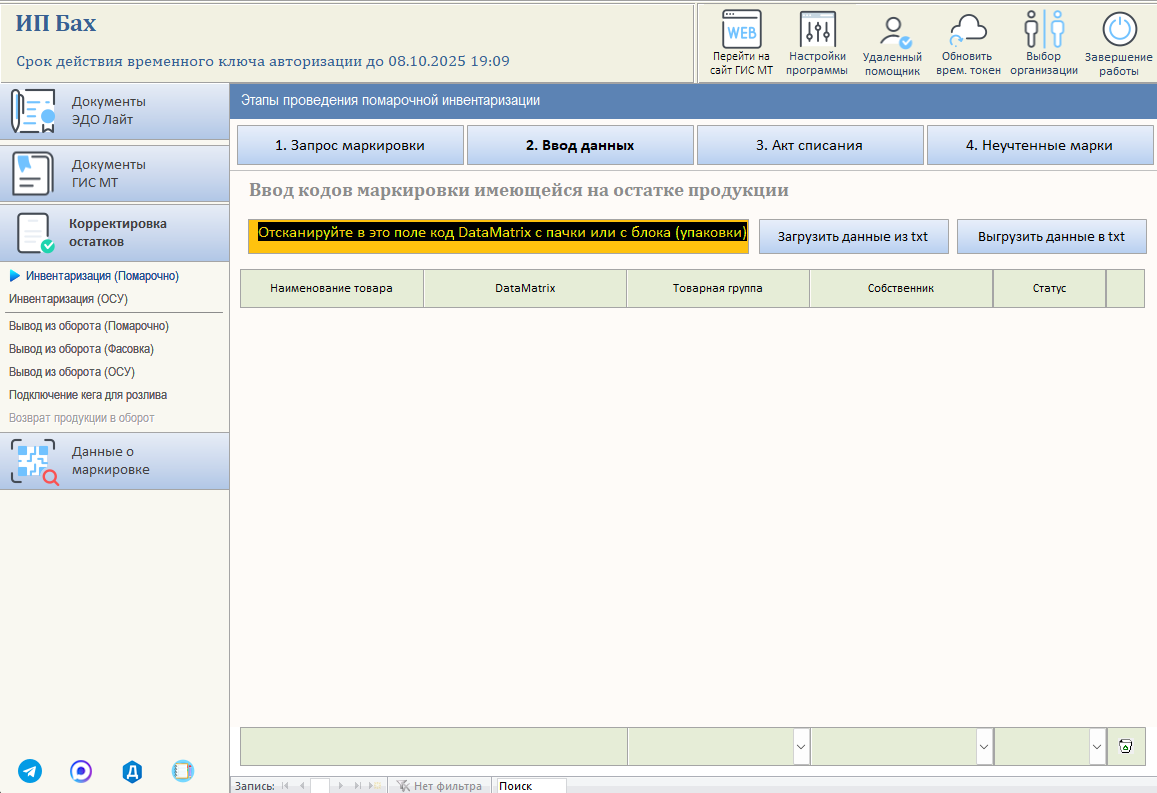Click the ИП Бах organization title
The image size is (1157, 793).
coord(56,24)
